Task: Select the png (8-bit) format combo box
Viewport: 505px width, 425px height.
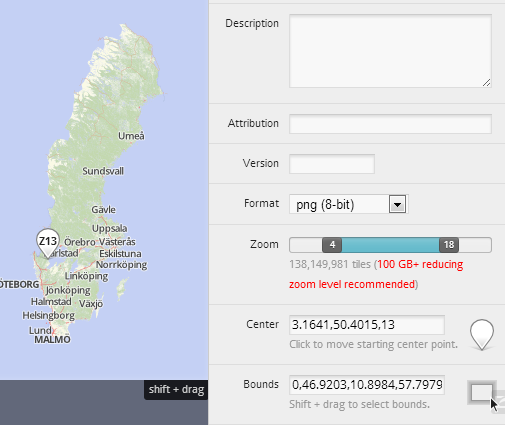Action: click(x=348, y=204)
